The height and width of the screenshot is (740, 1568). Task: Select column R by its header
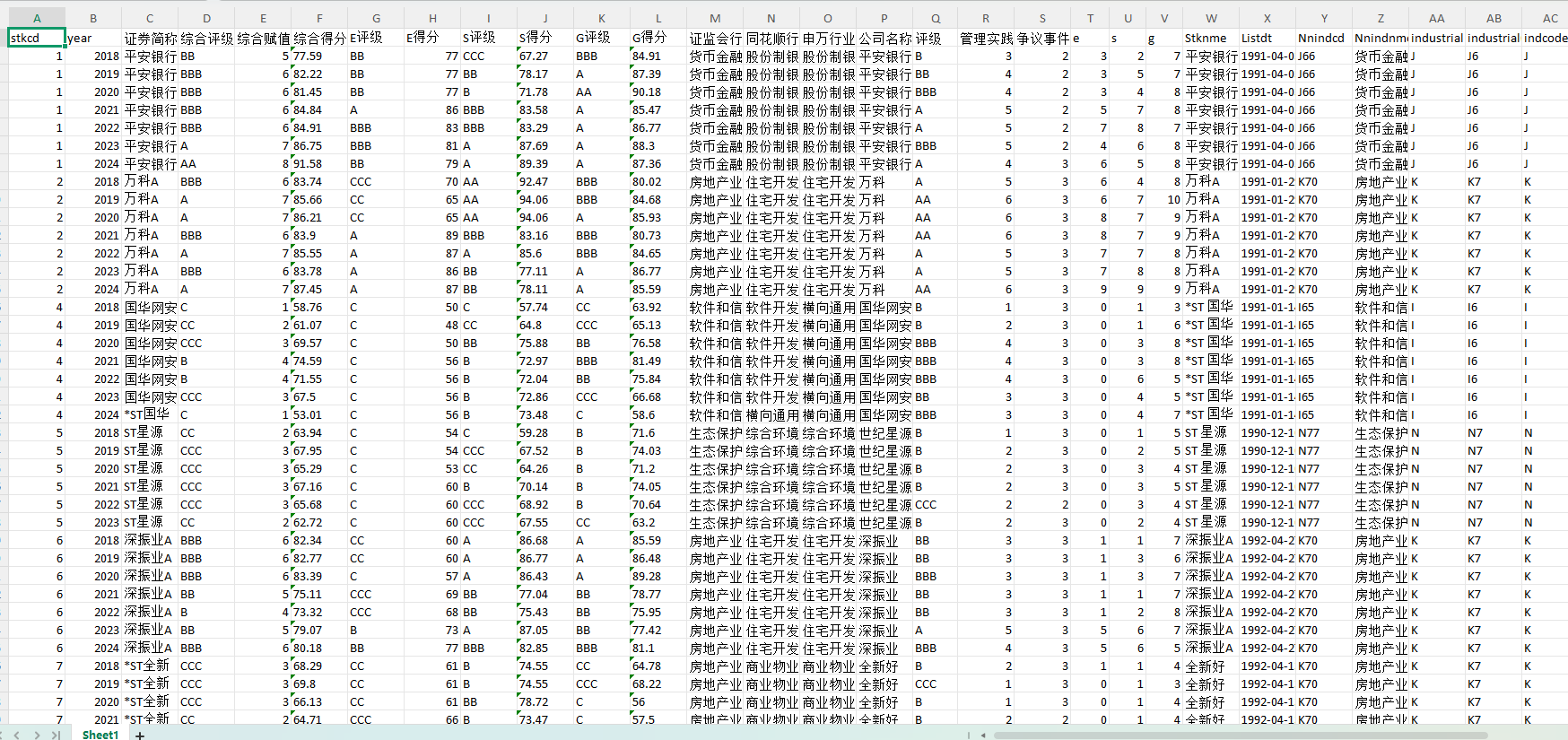(986, 18)
